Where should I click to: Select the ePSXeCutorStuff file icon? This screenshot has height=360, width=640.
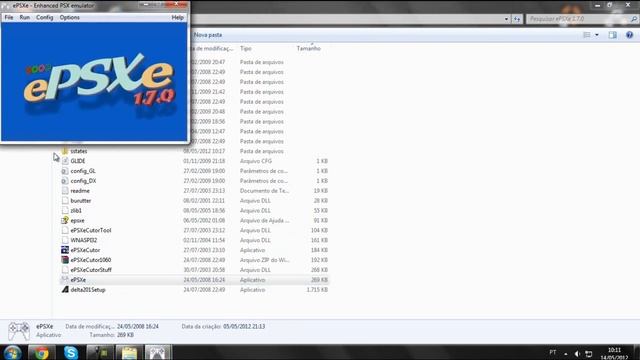pos(65,270)
